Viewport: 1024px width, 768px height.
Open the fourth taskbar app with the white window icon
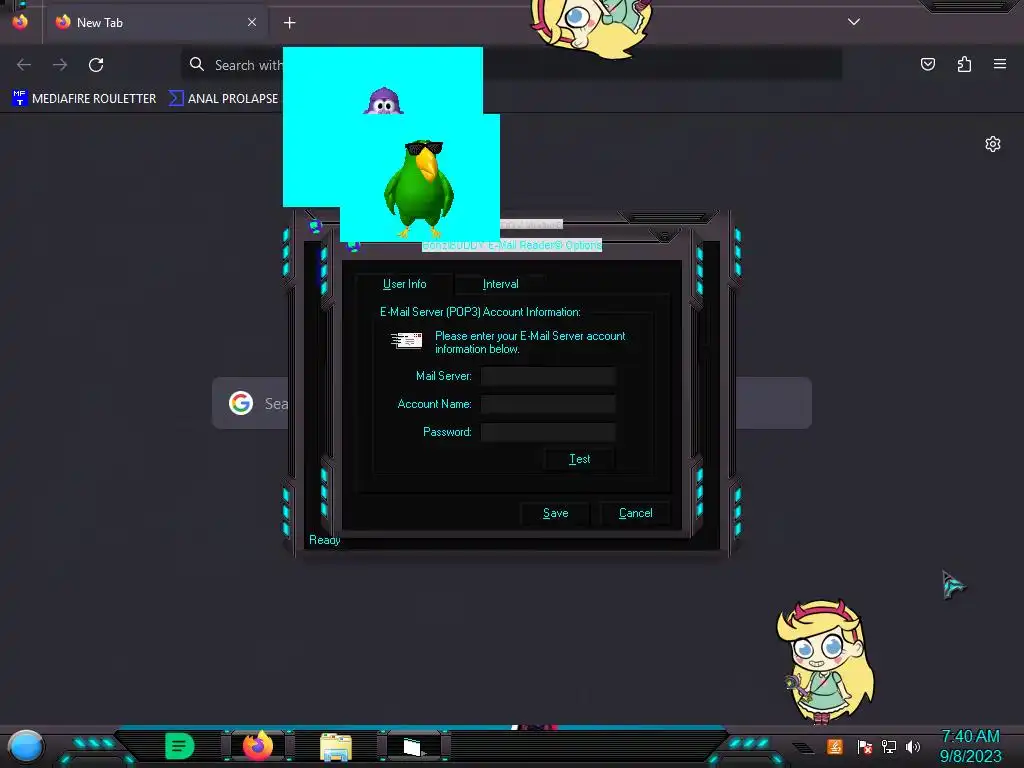[x=413, y=747]
